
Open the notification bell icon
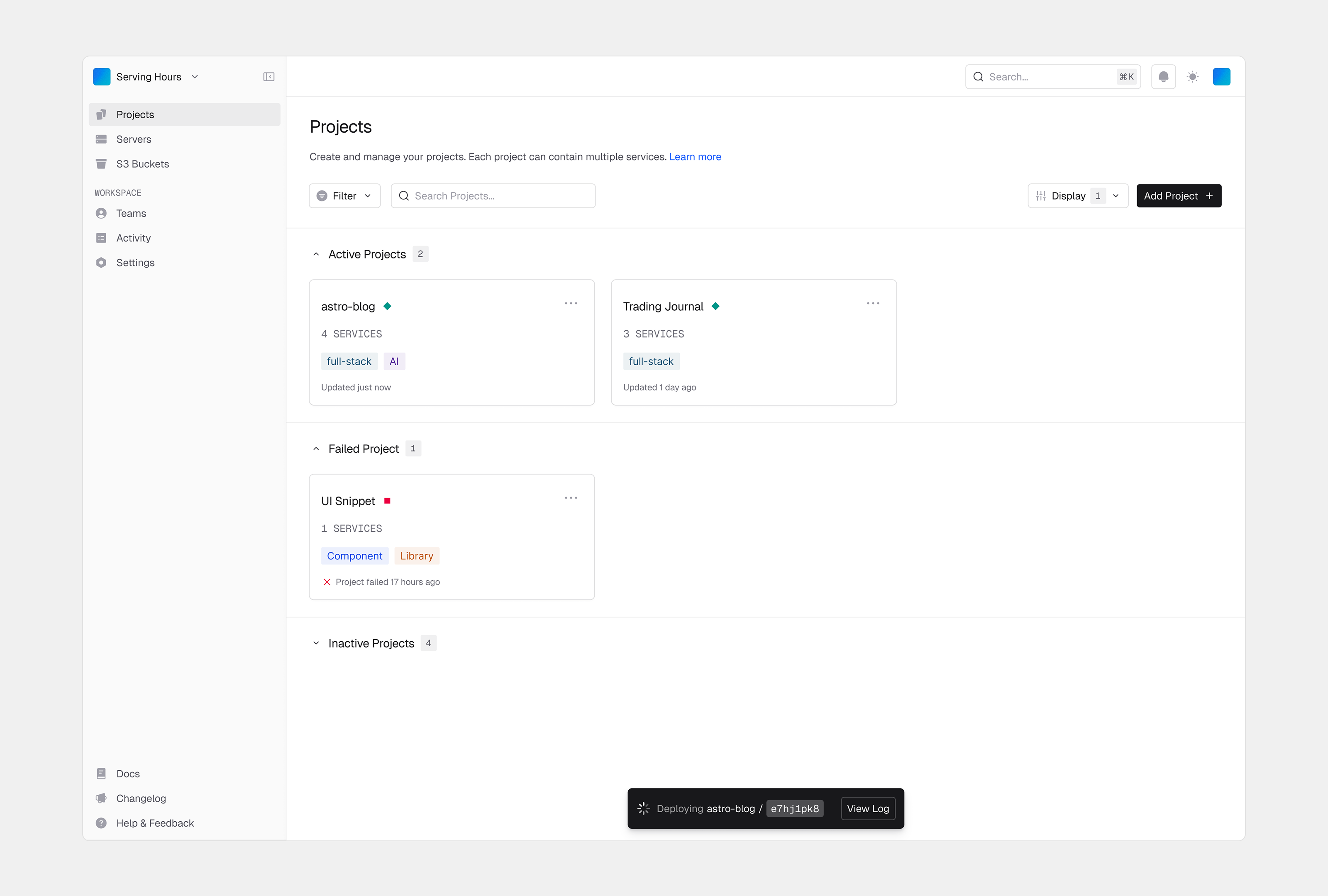pos(1163,76)
